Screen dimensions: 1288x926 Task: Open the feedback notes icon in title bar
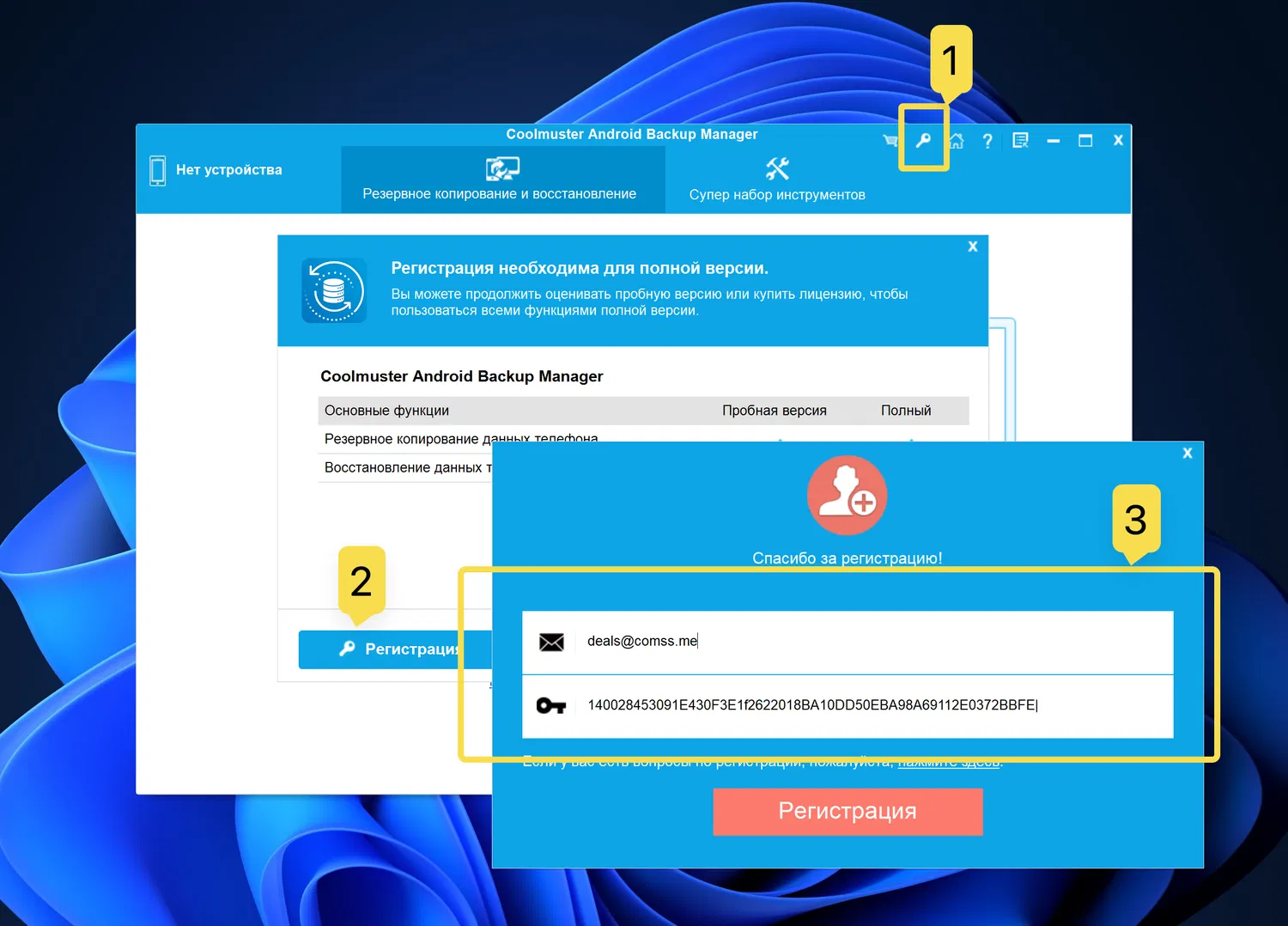pos(1020,140)
